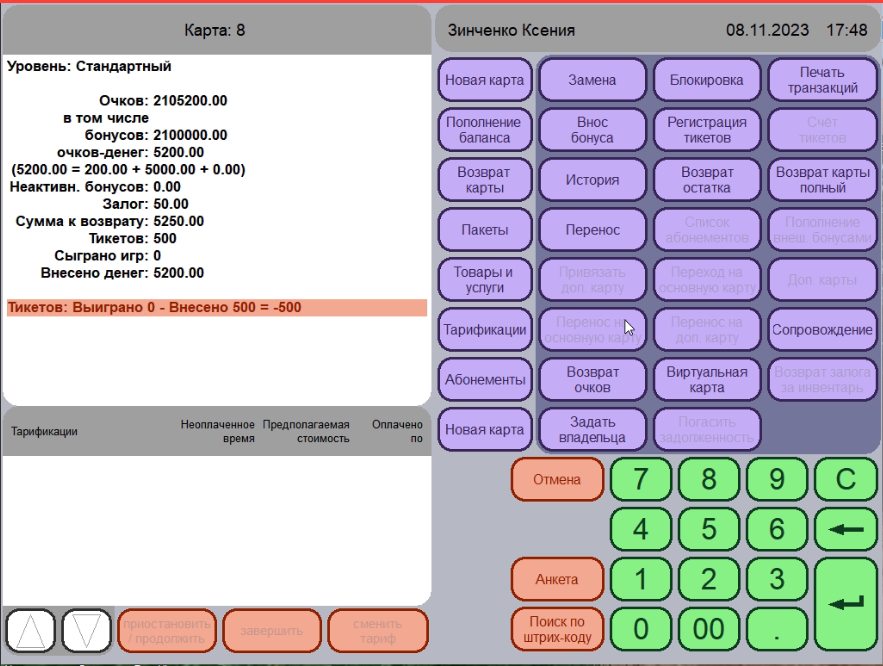This screenshot has width=883, height=666.
Task: Tap digit 2 on the keypad
Action: coord(709,579)
